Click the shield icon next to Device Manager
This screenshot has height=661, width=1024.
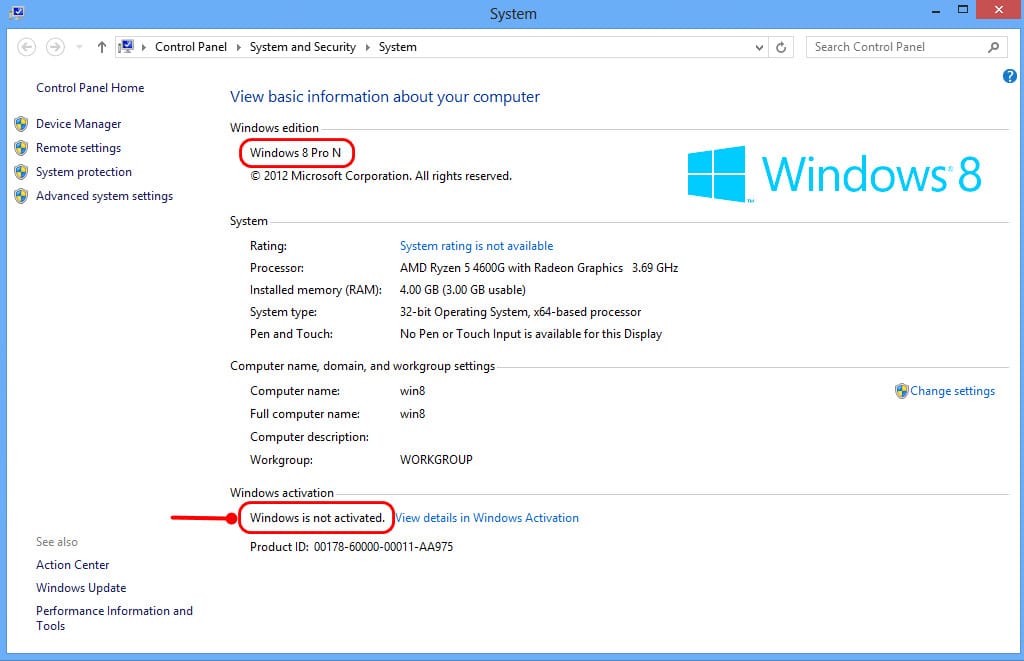21,124
